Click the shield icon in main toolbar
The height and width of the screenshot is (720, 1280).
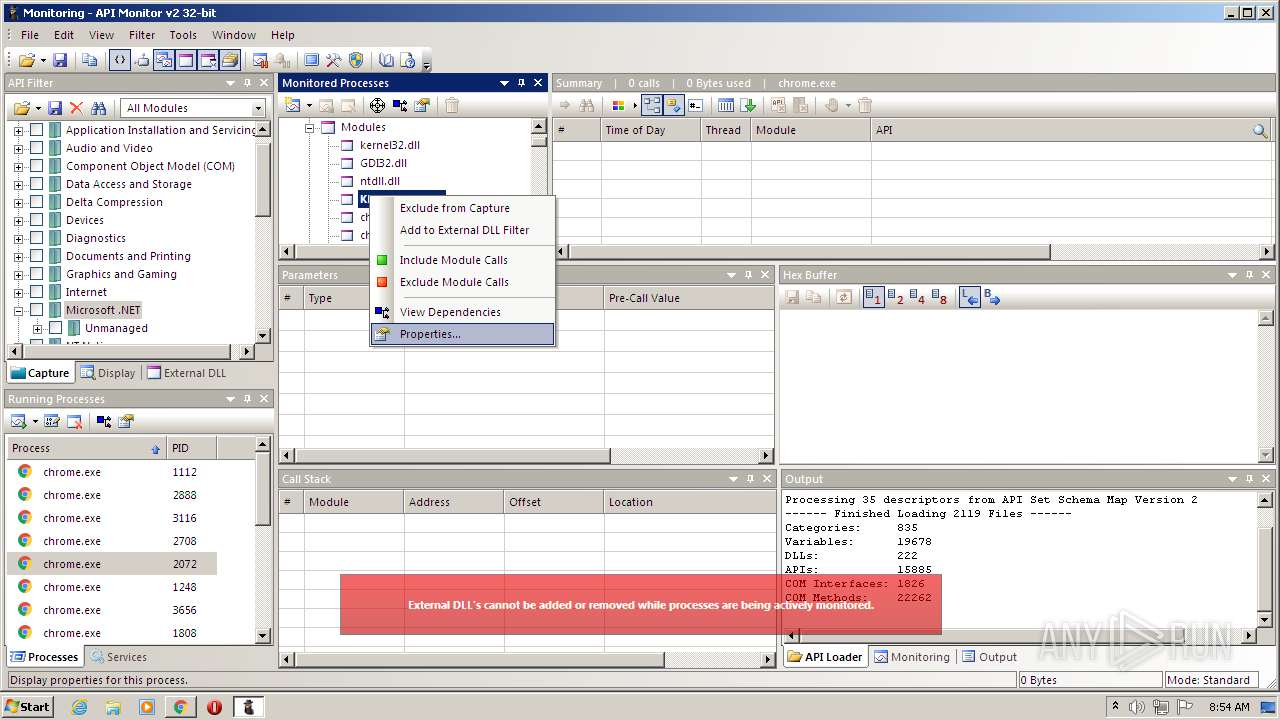pos(356,60)
